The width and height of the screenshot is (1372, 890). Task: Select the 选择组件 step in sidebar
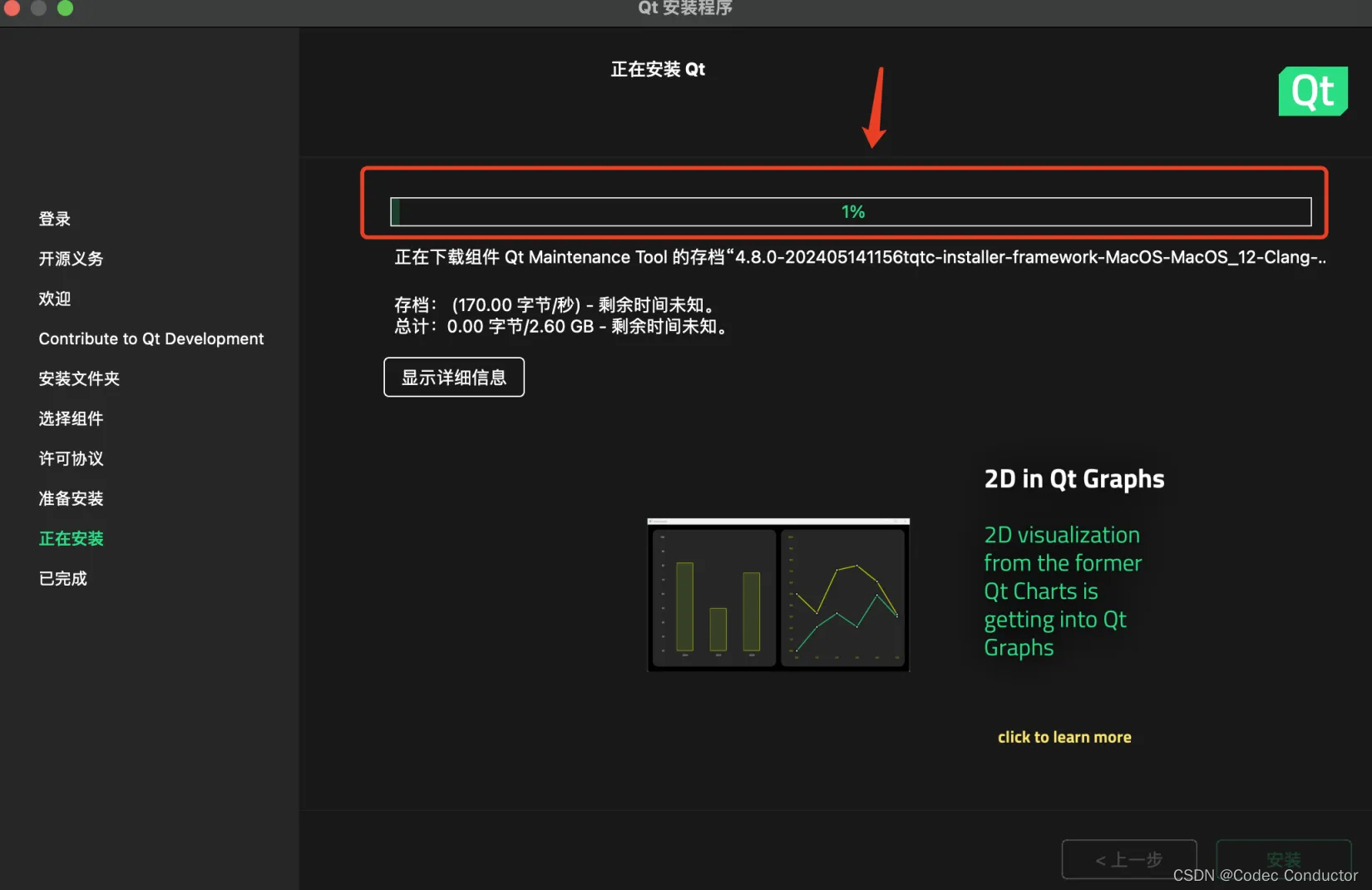(71, 418)
